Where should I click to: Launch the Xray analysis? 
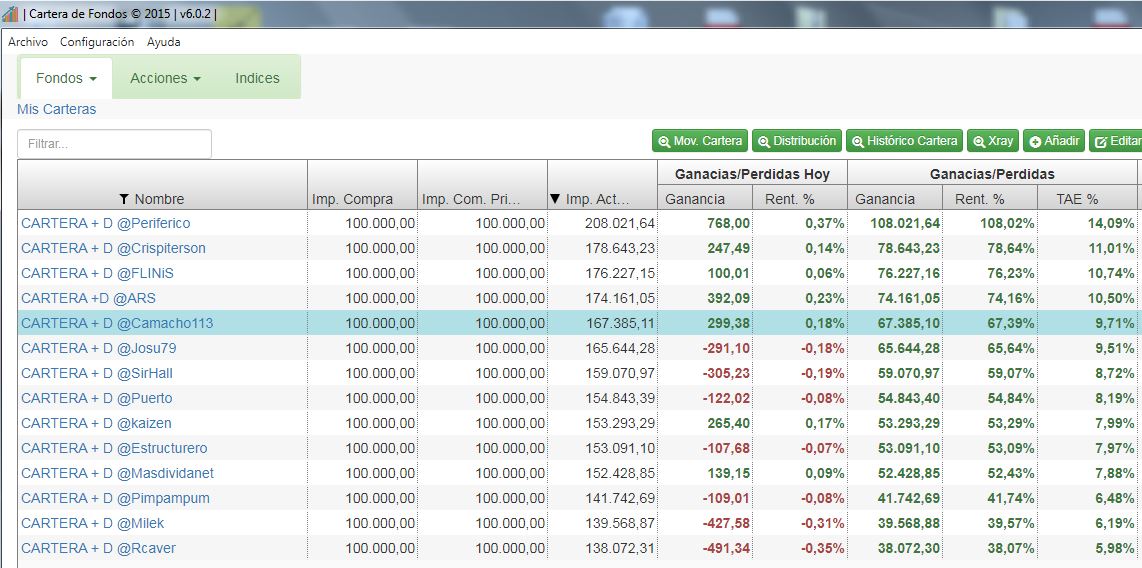992,141
